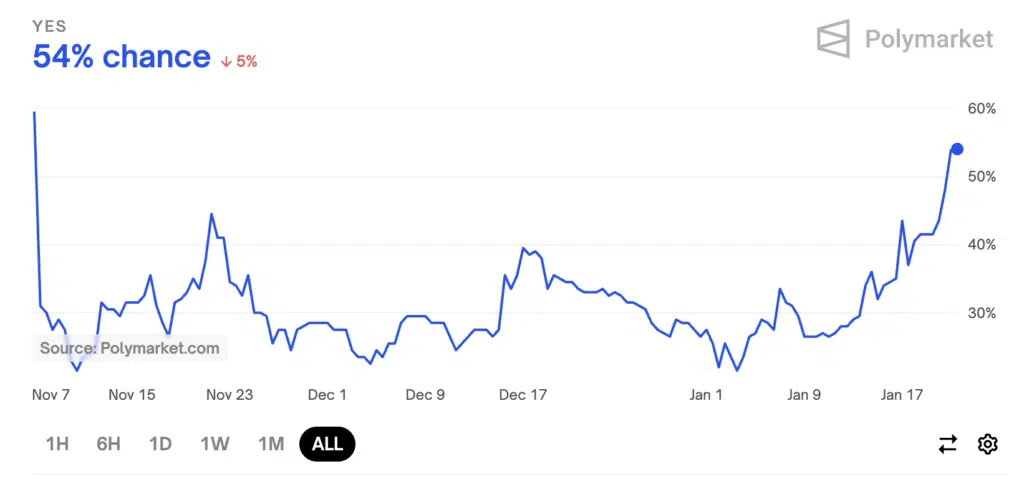Switch to the 1M range
This screenshot has width=1024, height=484.
click(x=270, y=444)
